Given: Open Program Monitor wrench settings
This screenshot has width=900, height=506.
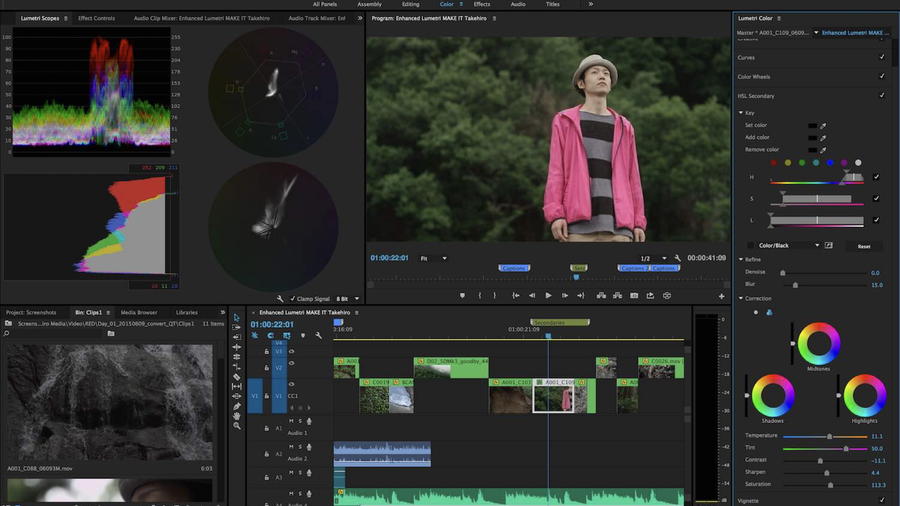Looking at the screenshot, I should click(x=678, y=258).
